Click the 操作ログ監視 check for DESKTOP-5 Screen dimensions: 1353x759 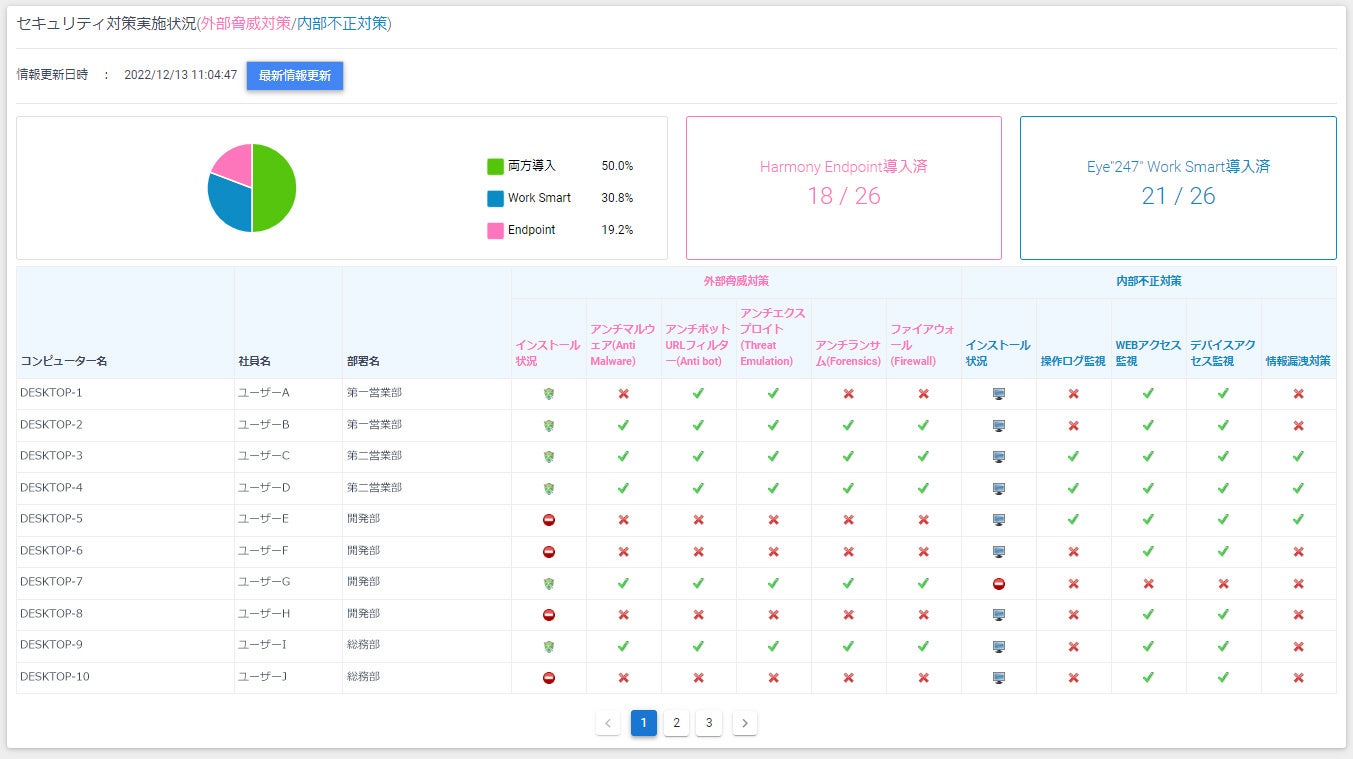coord(1073,520)
